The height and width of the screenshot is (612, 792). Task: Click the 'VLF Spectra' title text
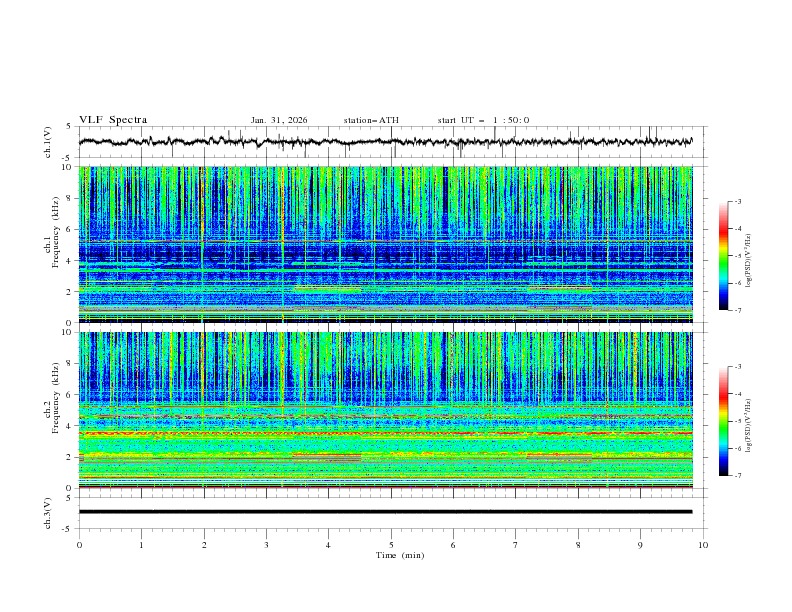point(113,120)
